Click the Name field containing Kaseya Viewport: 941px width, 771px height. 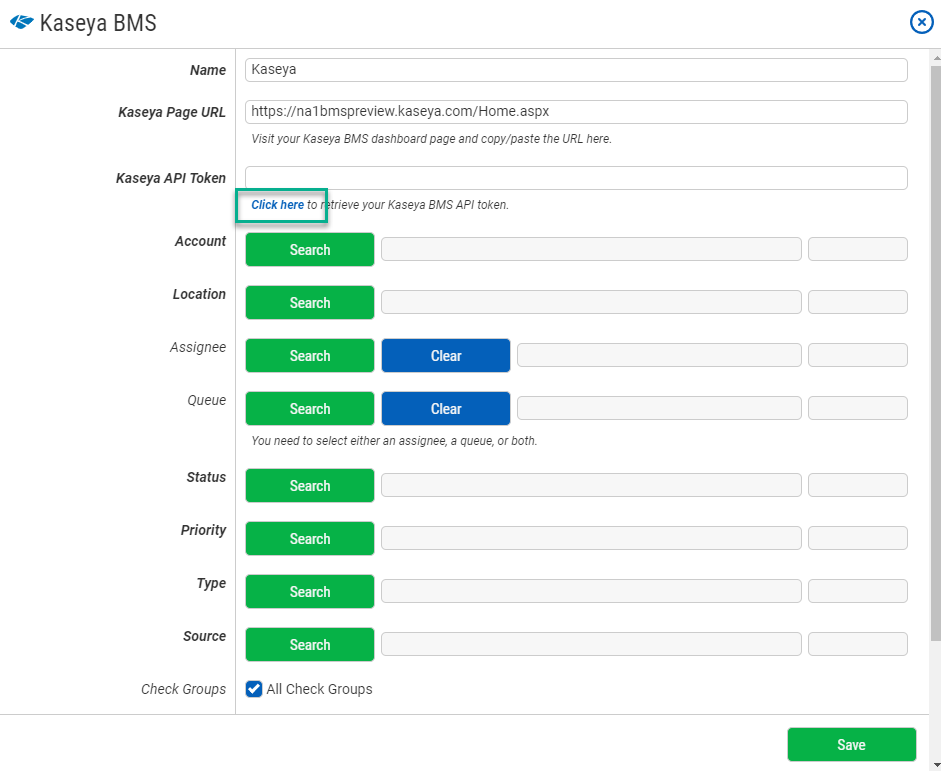coord(576,70)
